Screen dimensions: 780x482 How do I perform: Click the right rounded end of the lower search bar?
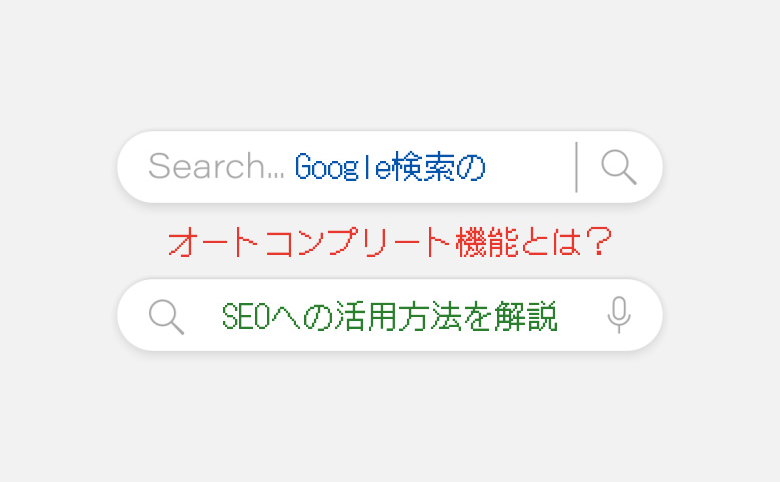[x=648, y=315]
